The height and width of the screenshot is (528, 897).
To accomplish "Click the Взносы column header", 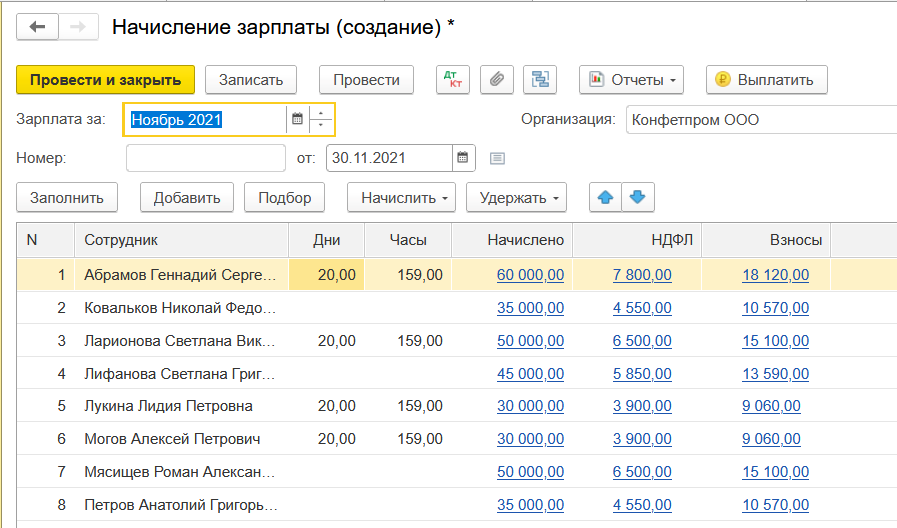I will point(766,240).
